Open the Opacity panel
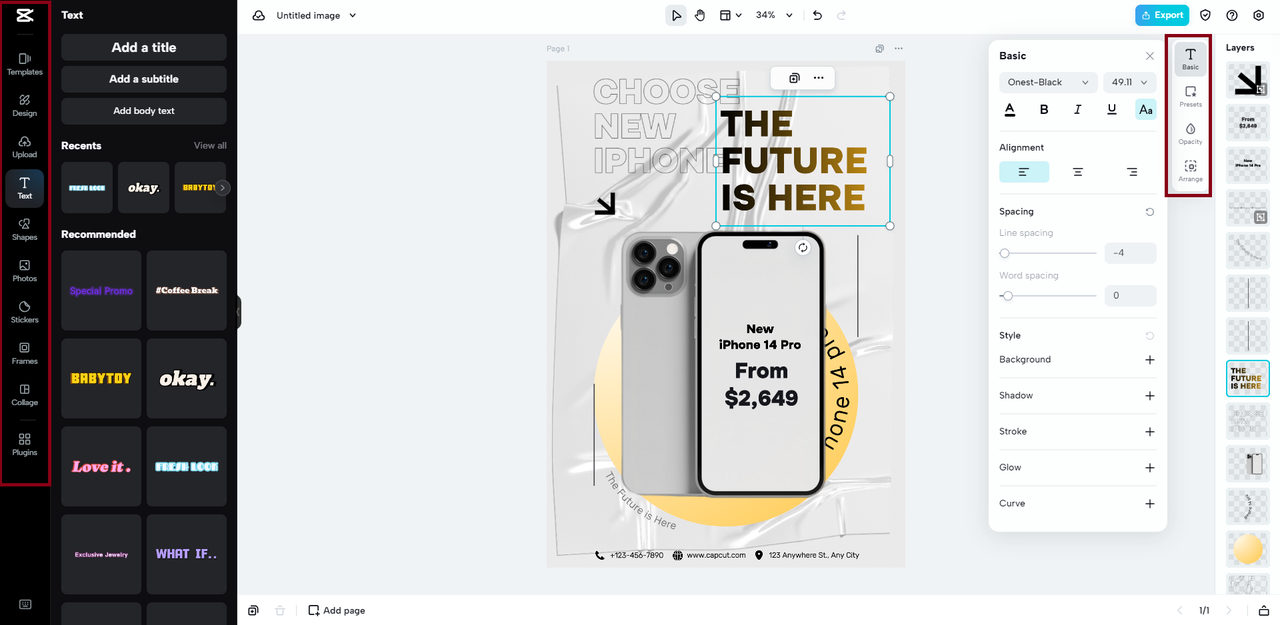 click(x=1190, y=133)
